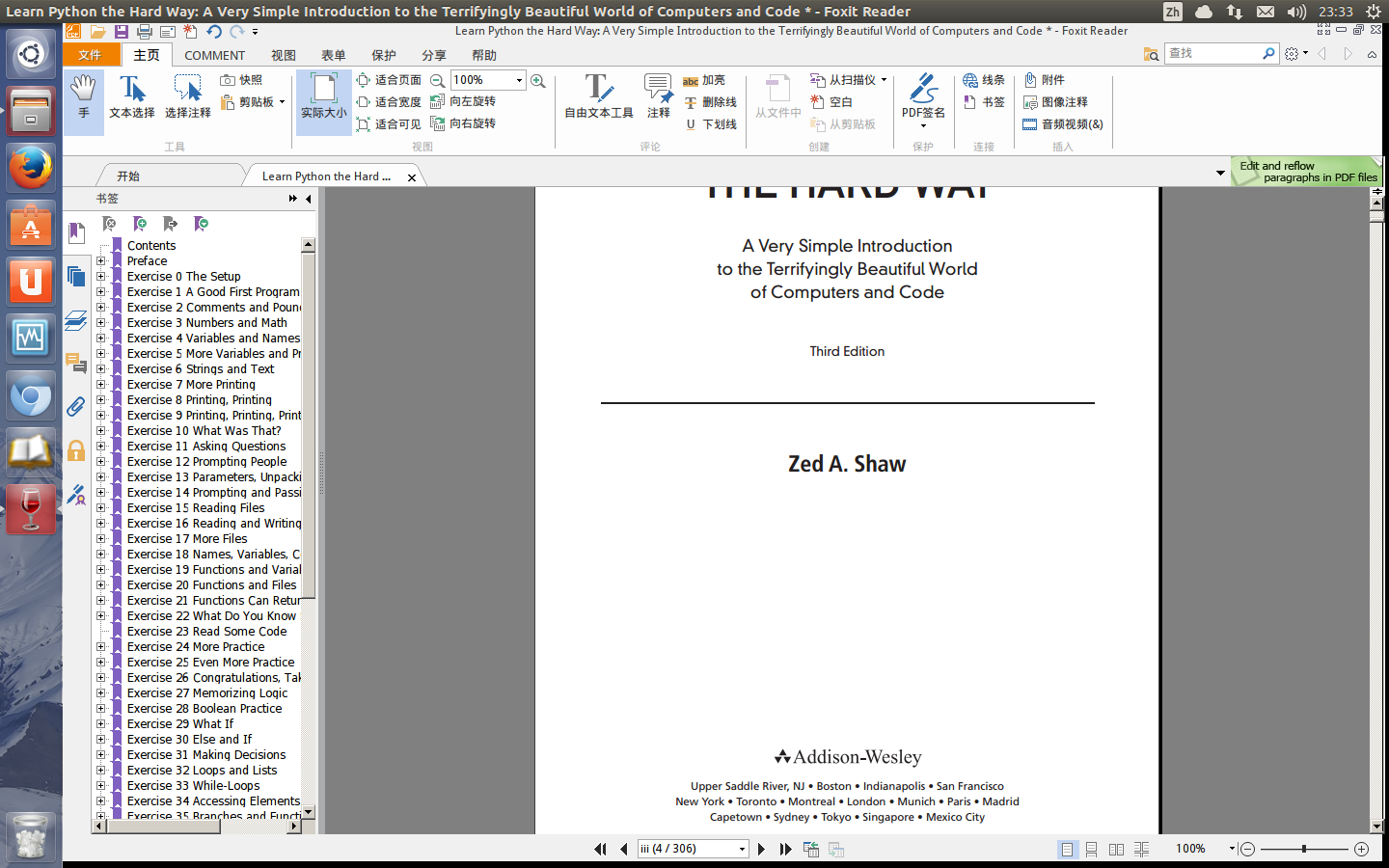Open the PDF Sign (PDF签名) tool

tap(923, 99)
